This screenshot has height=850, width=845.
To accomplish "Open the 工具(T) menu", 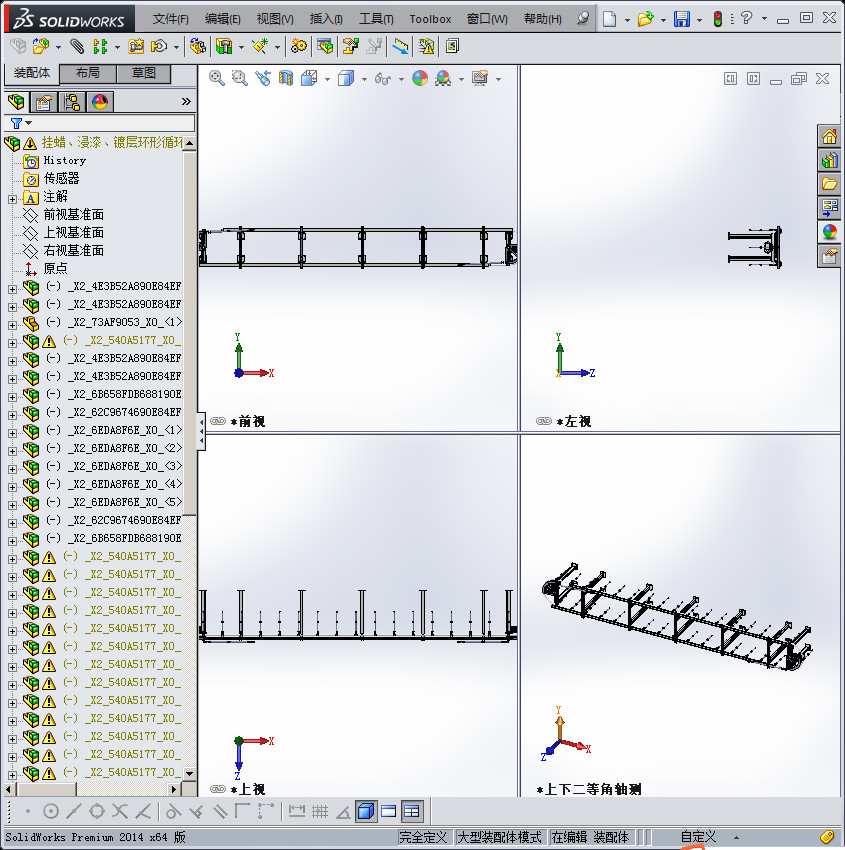I will click(x=376, y=19).
